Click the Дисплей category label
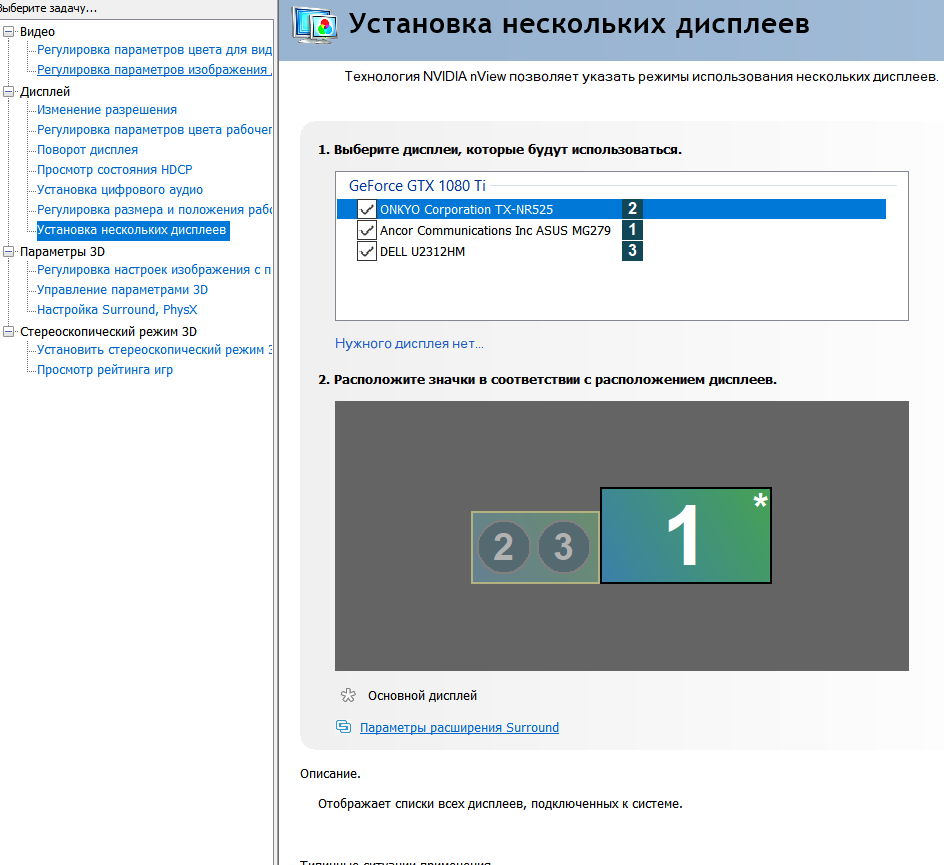Image resolution: width=944 pixels, height=865 pixels. (x=45, y=91)
